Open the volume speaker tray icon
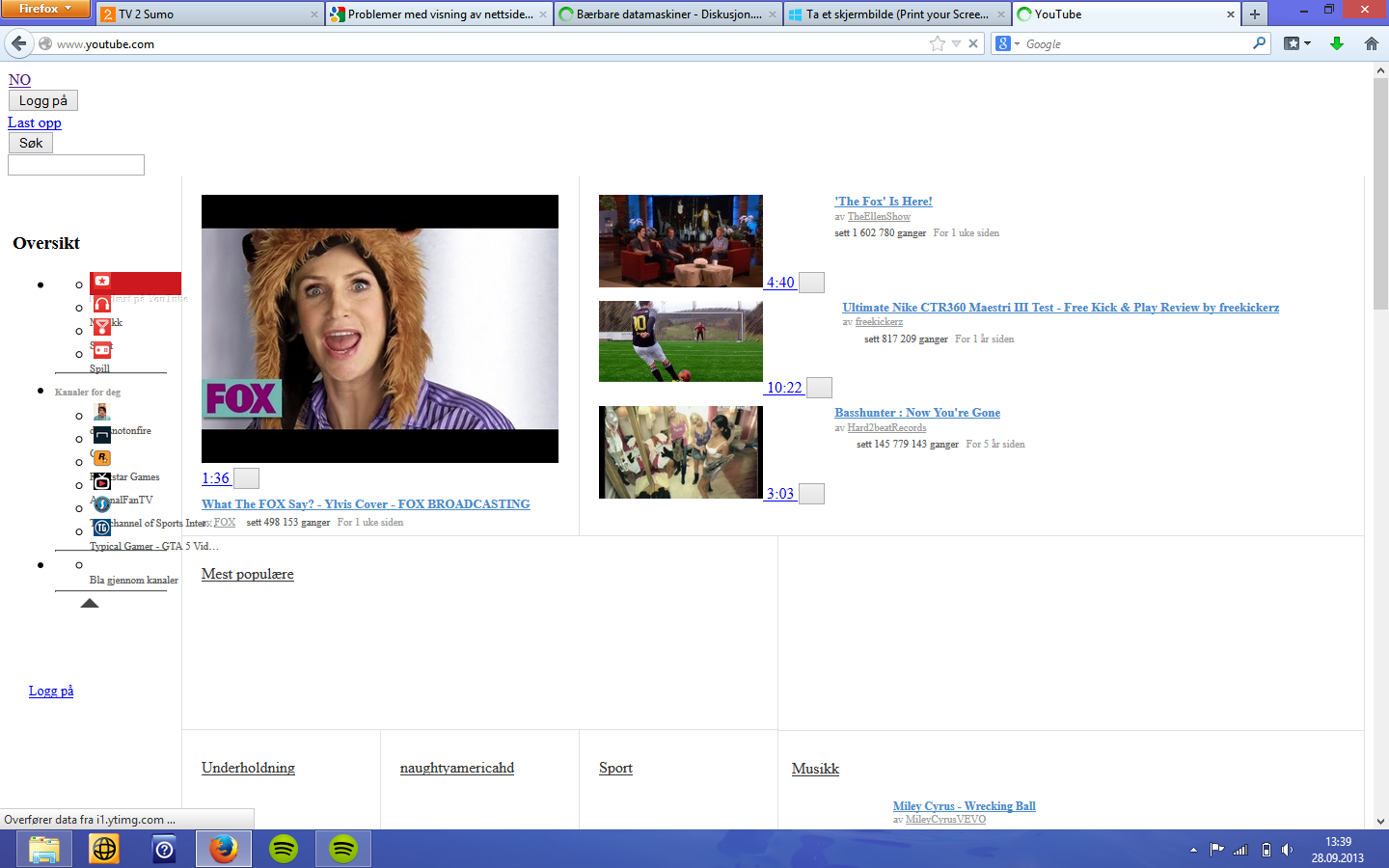This screenshot has height=868, width=1389. 1287,850
